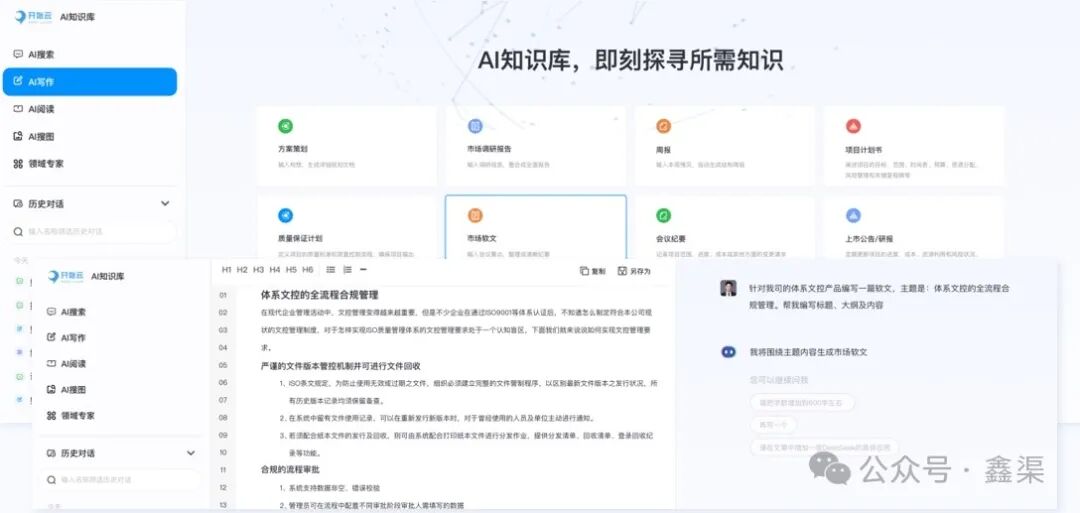
Task: Click the blue 质量保证计划 card icon
Action: coord(285,216)
